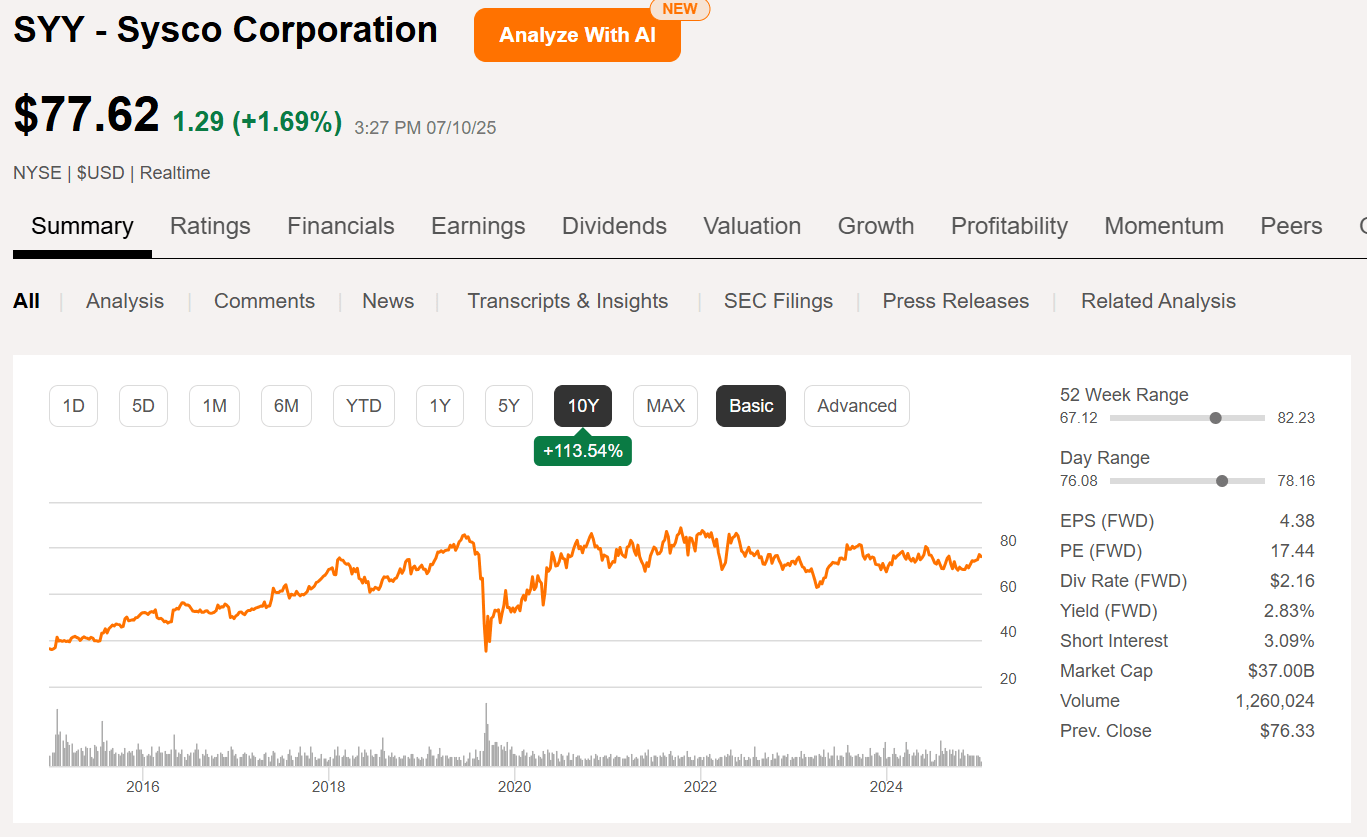Filter feed by Analysis
1367x837 pixels.
tap(125, 301)
